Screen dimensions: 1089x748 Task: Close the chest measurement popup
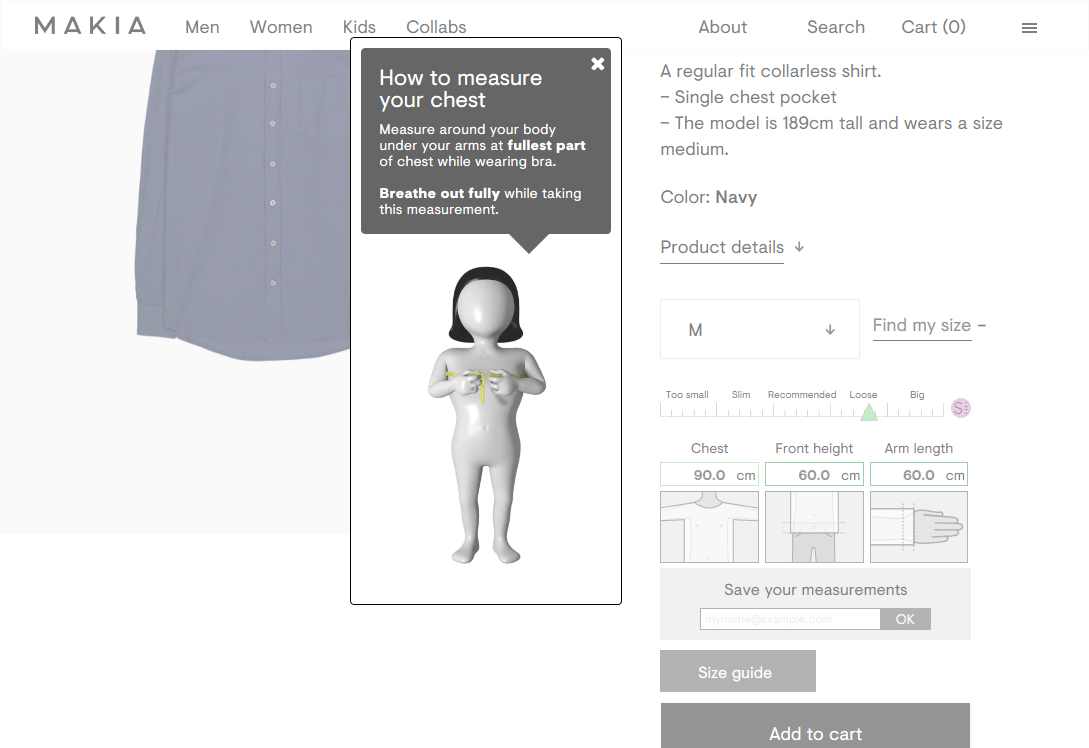[597, 64]
